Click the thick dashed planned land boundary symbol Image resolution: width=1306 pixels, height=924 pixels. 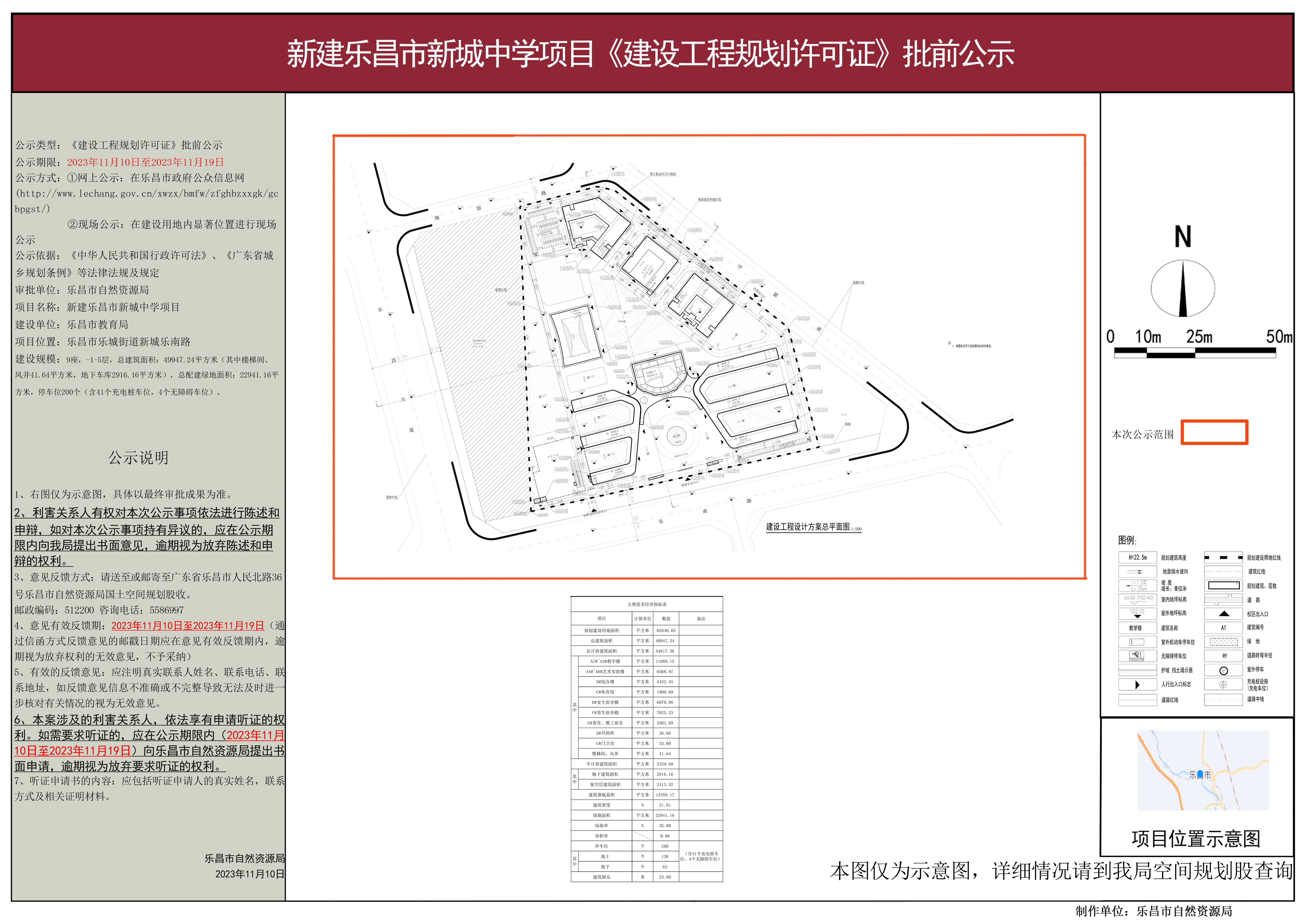[x=1224, y=558]
